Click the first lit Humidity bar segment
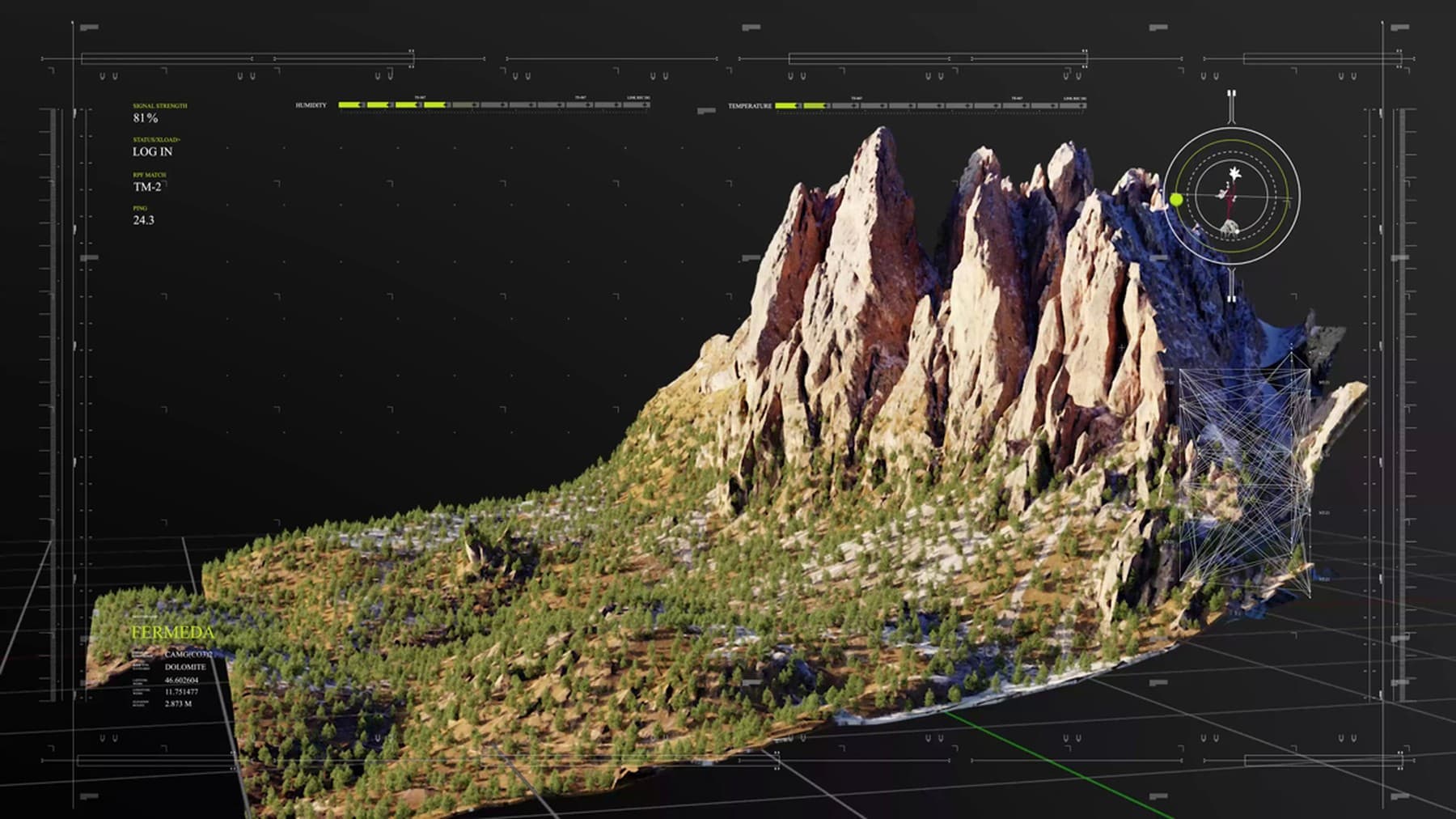Image resolution: width=1456 pixels, height=819 pixels. pyautogui.click(x=350, y=105)
